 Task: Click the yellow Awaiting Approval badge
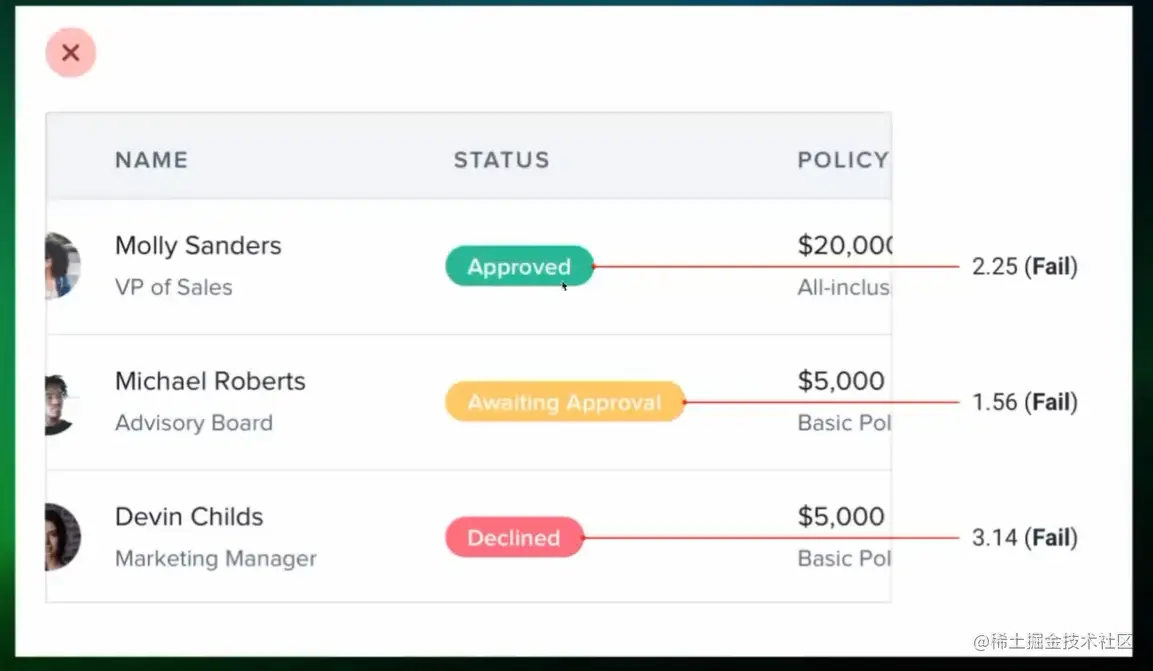(x=564, y=402)
